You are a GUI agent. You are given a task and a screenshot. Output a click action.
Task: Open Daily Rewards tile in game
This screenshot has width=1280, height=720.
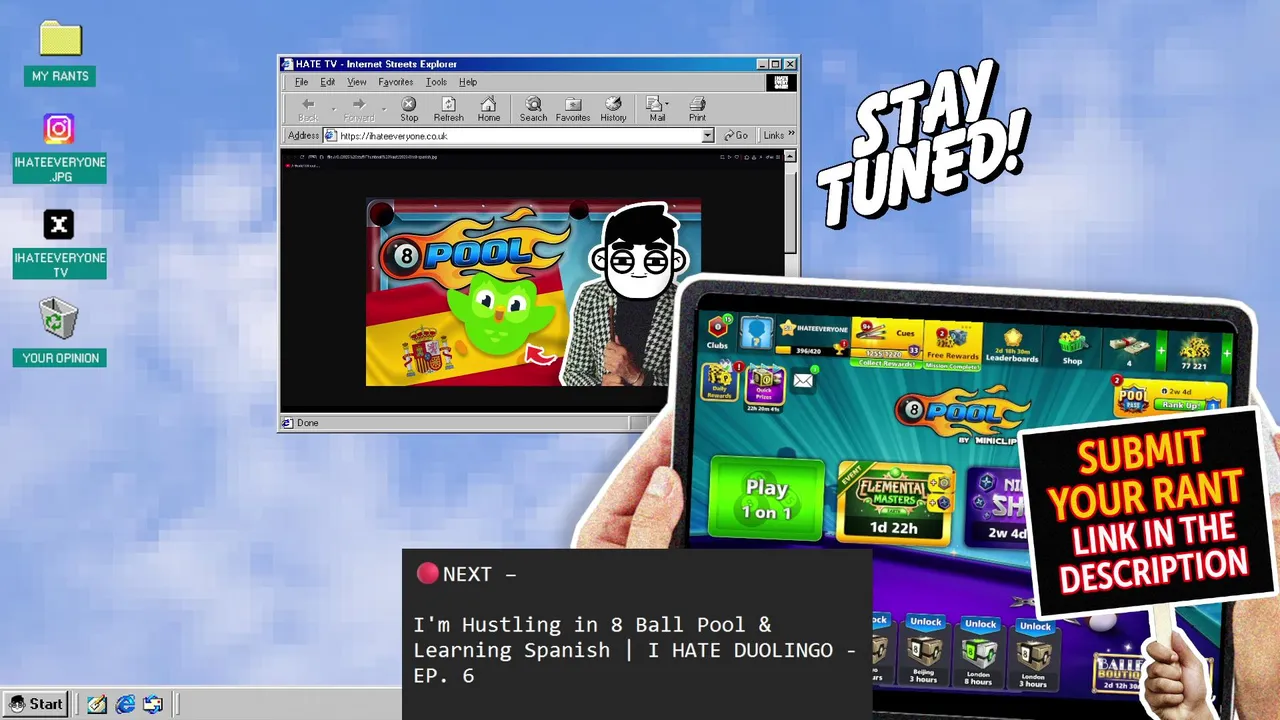[x=719, y=382]
